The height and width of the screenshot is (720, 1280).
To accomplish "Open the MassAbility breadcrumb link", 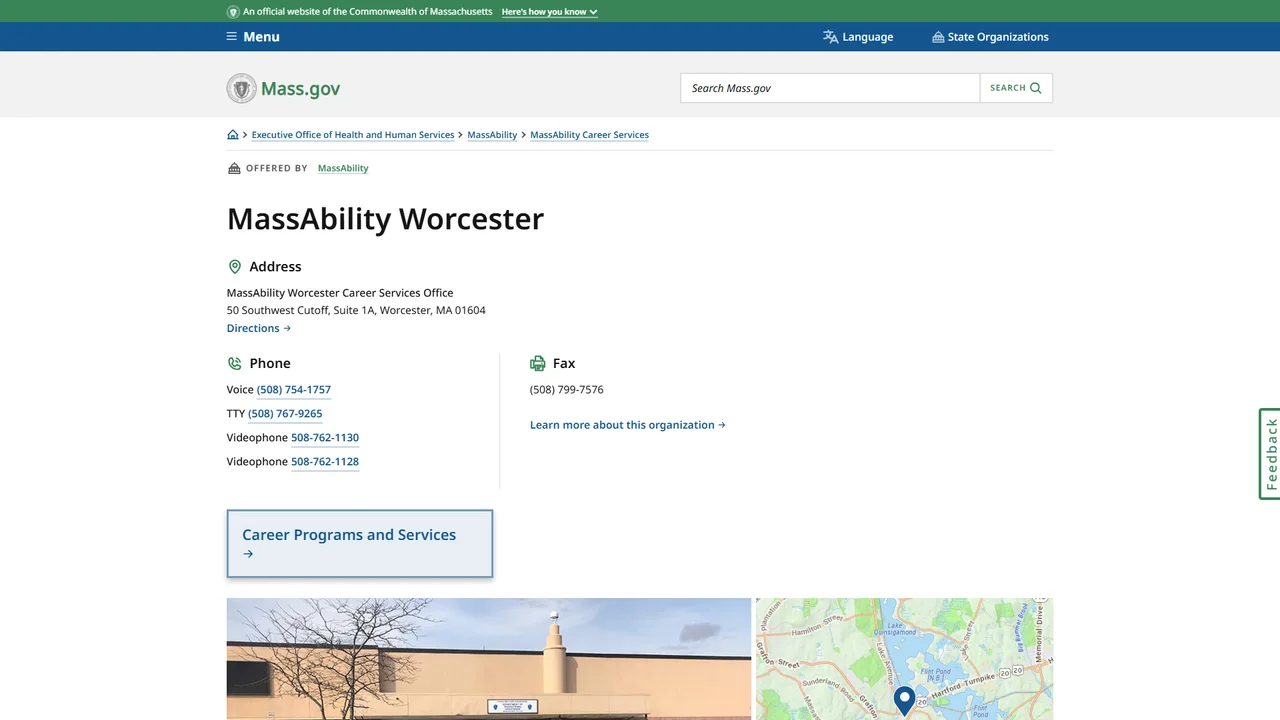I will tap(492, 135).
